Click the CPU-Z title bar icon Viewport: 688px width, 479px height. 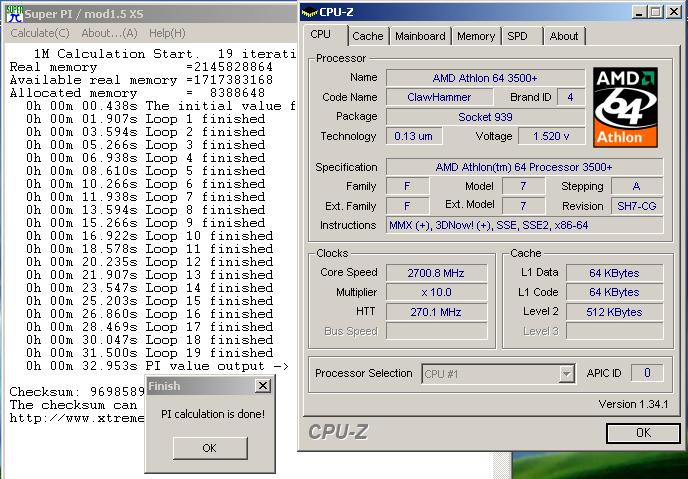[x=310, y=13]
